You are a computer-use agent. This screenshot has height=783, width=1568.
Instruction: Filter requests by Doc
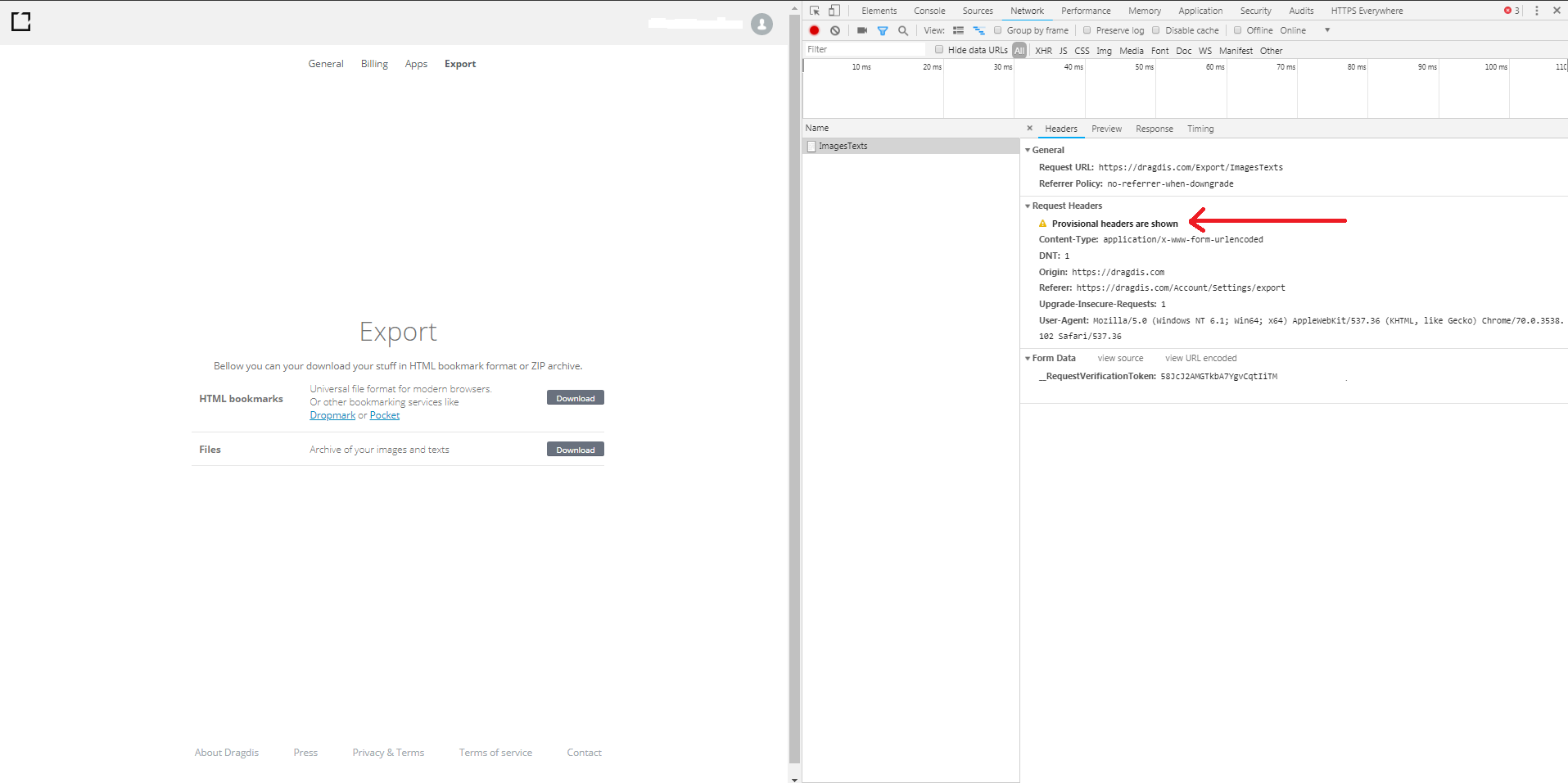(1183, 51)
